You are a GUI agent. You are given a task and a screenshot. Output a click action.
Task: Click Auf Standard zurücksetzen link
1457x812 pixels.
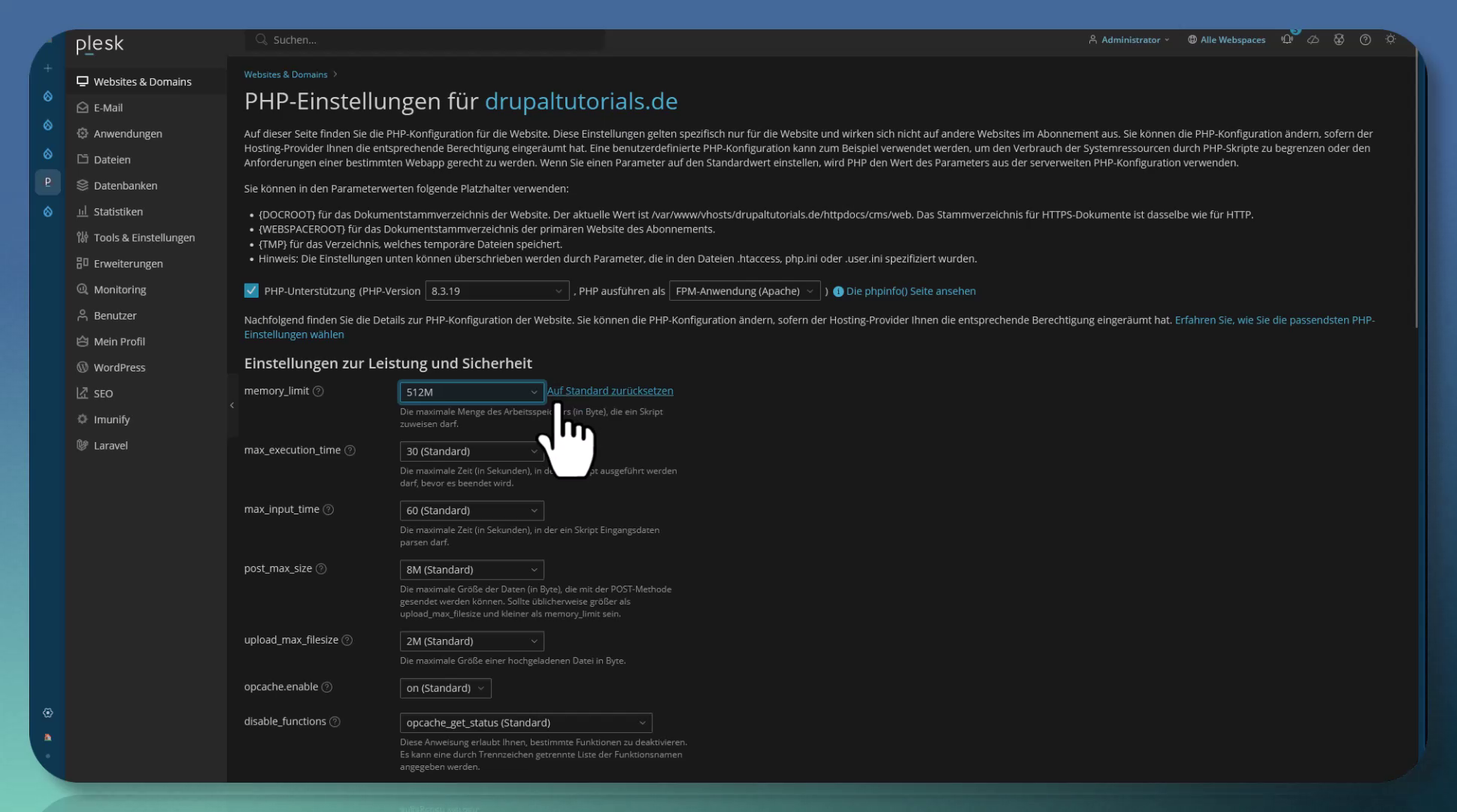coord(610,391)
